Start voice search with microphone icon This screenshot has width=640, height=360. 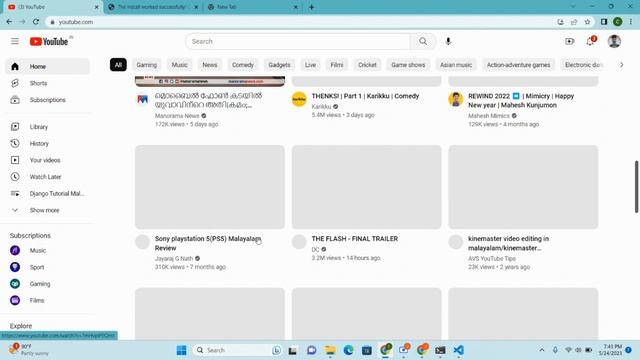pyautogui.click(x=448, y=41)
